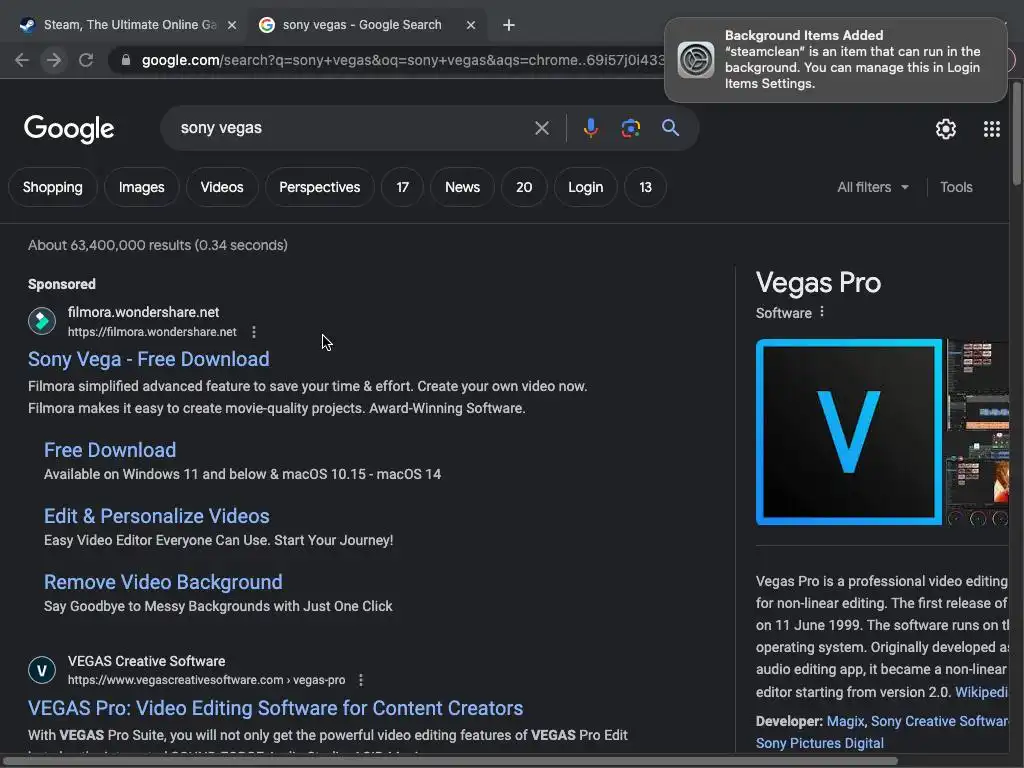
Task: Filter results by Videos
Action: point(222,187)
